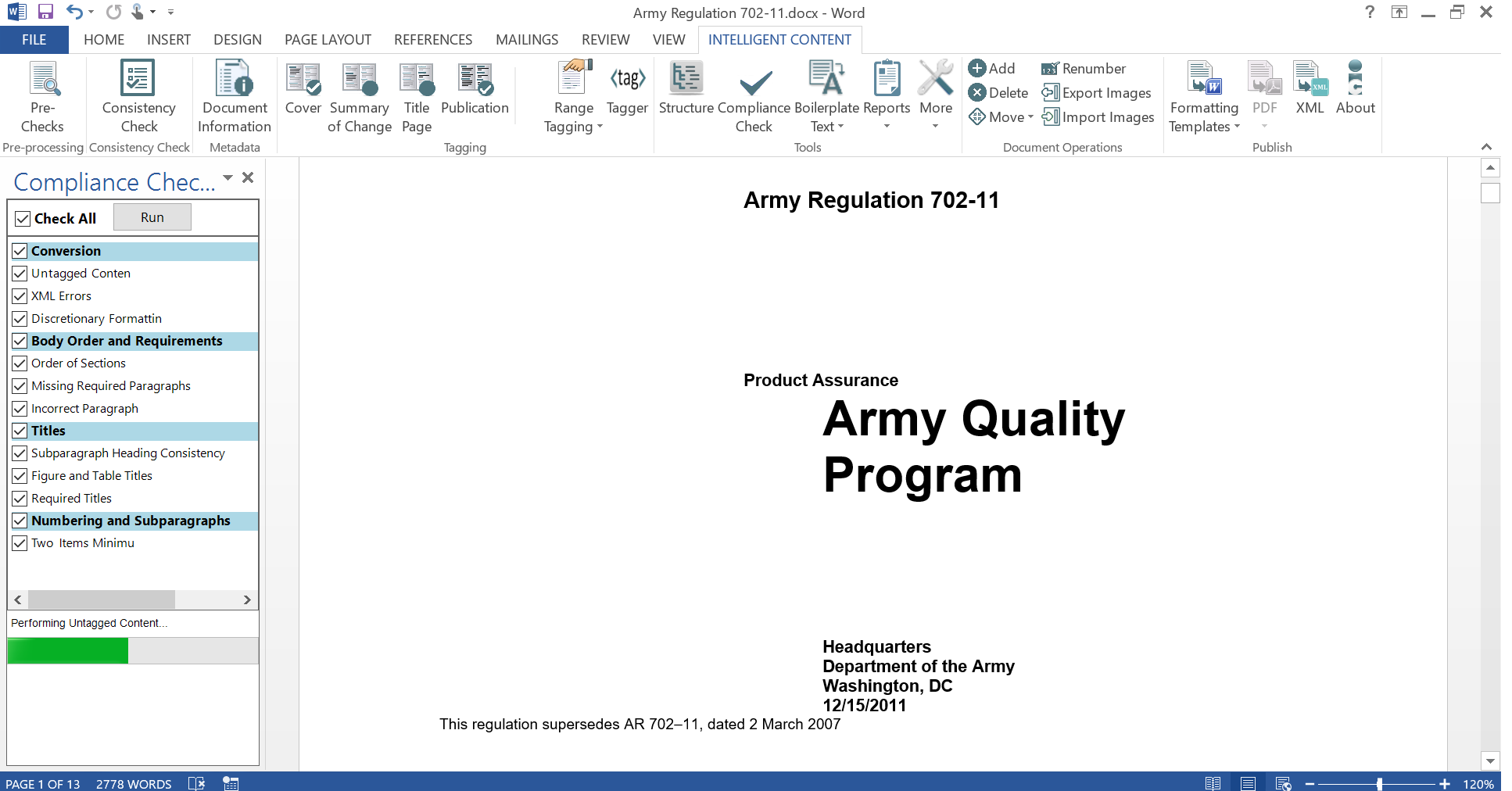Uncheck XML Errors check
Viewport: 1512px width, 791px height.
point(20,296)
